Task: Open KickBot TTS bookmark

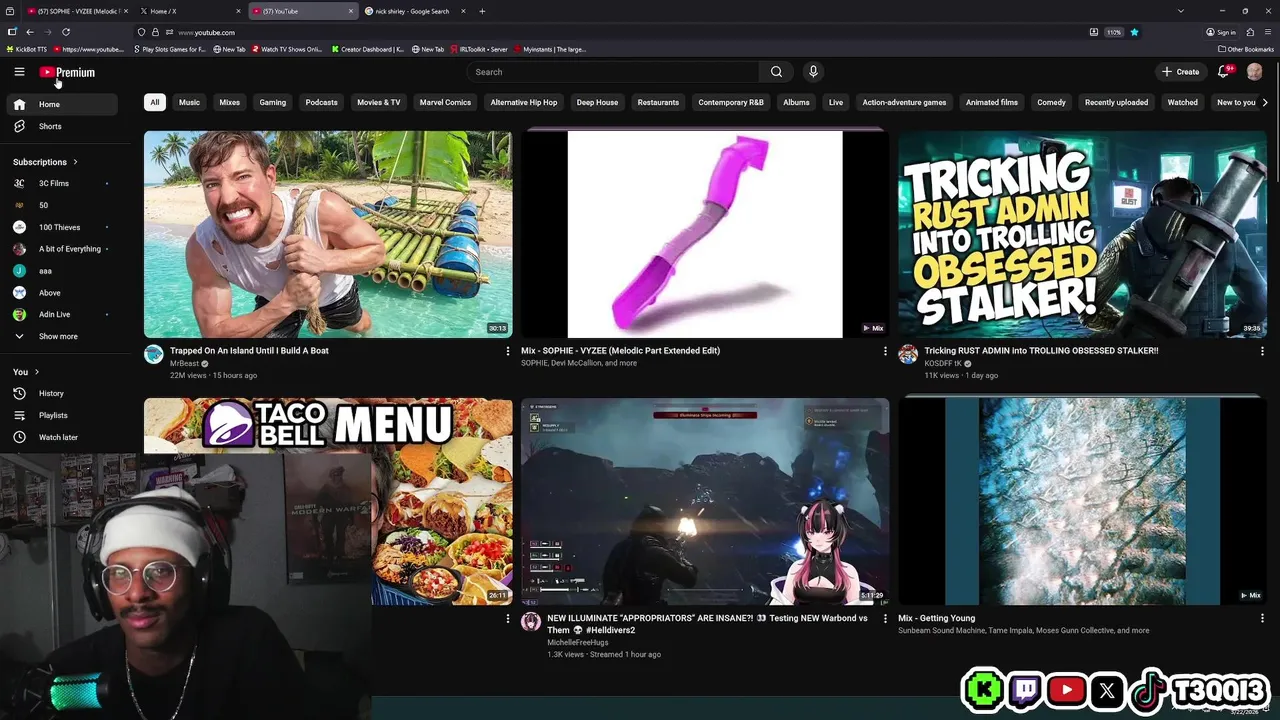Action: (26, 49)
